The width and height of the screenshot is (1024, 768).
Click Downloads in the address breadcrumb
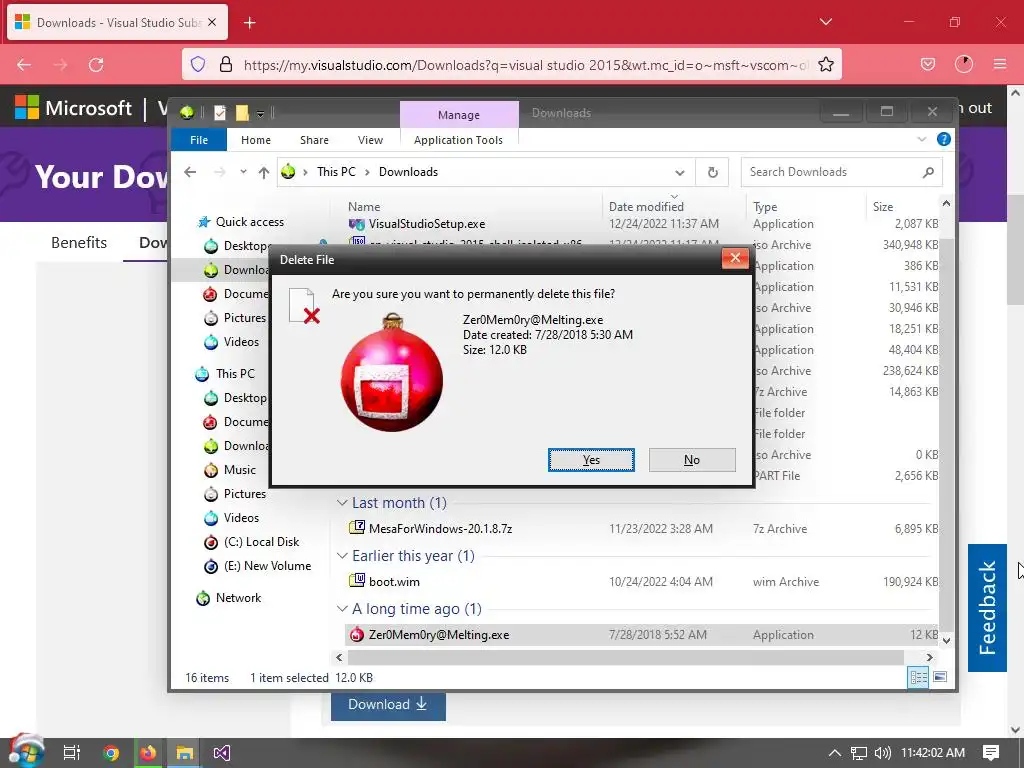click(x=408, y=172)
